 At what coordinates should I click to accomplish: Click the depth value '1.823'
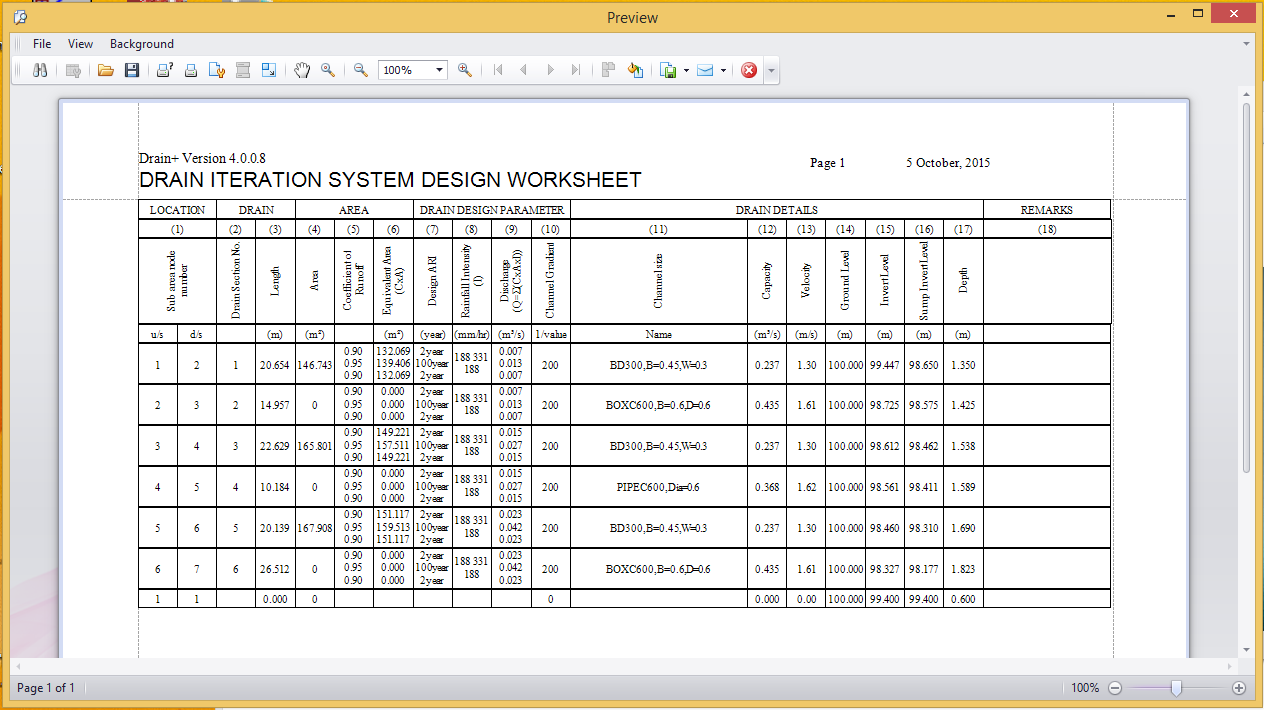(963, 569)
